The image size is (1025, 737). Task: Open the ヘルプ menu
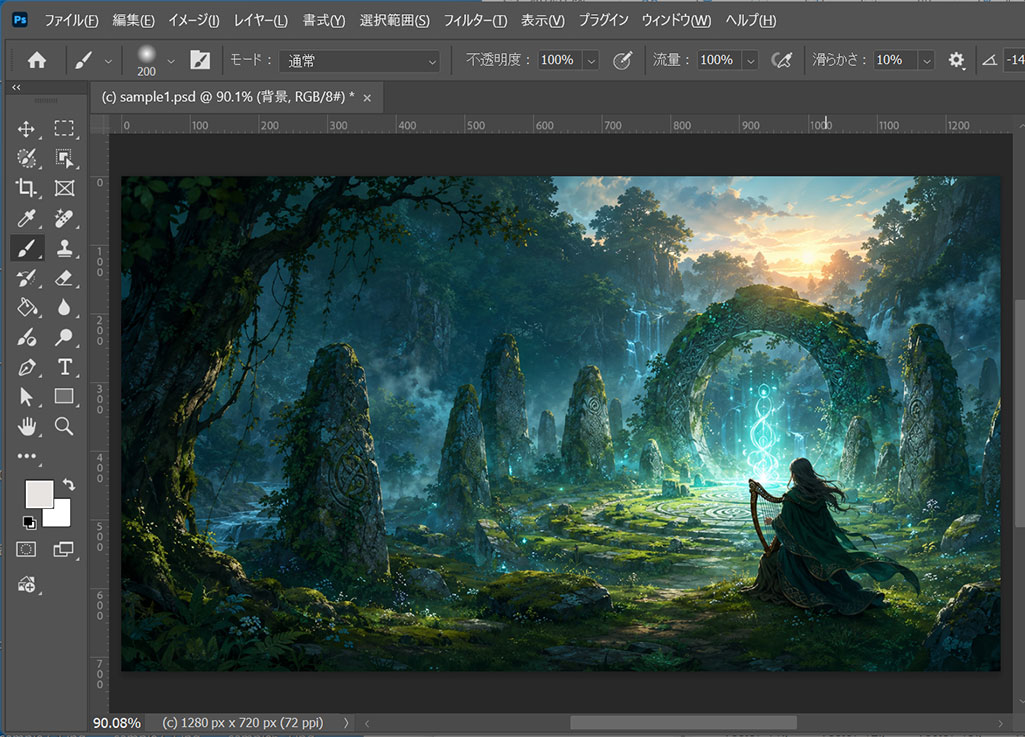click(x=750, y=20)
